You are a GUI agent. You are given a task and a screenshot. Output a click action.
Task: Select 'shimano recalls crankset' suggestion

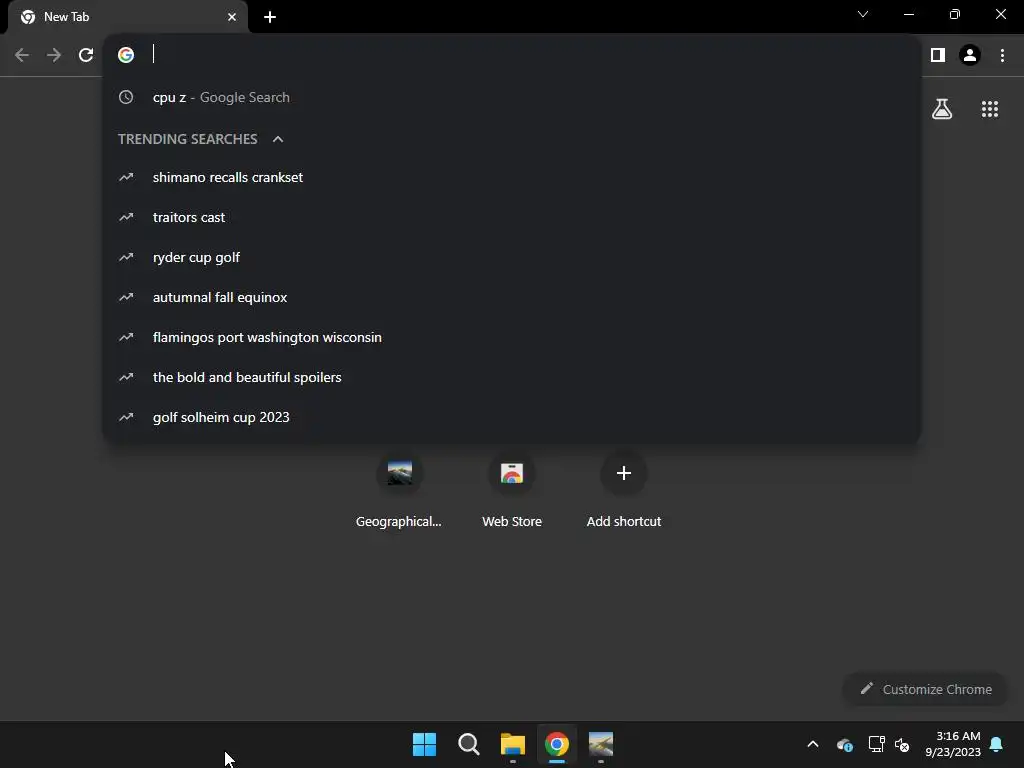click(x=512, y=178)
